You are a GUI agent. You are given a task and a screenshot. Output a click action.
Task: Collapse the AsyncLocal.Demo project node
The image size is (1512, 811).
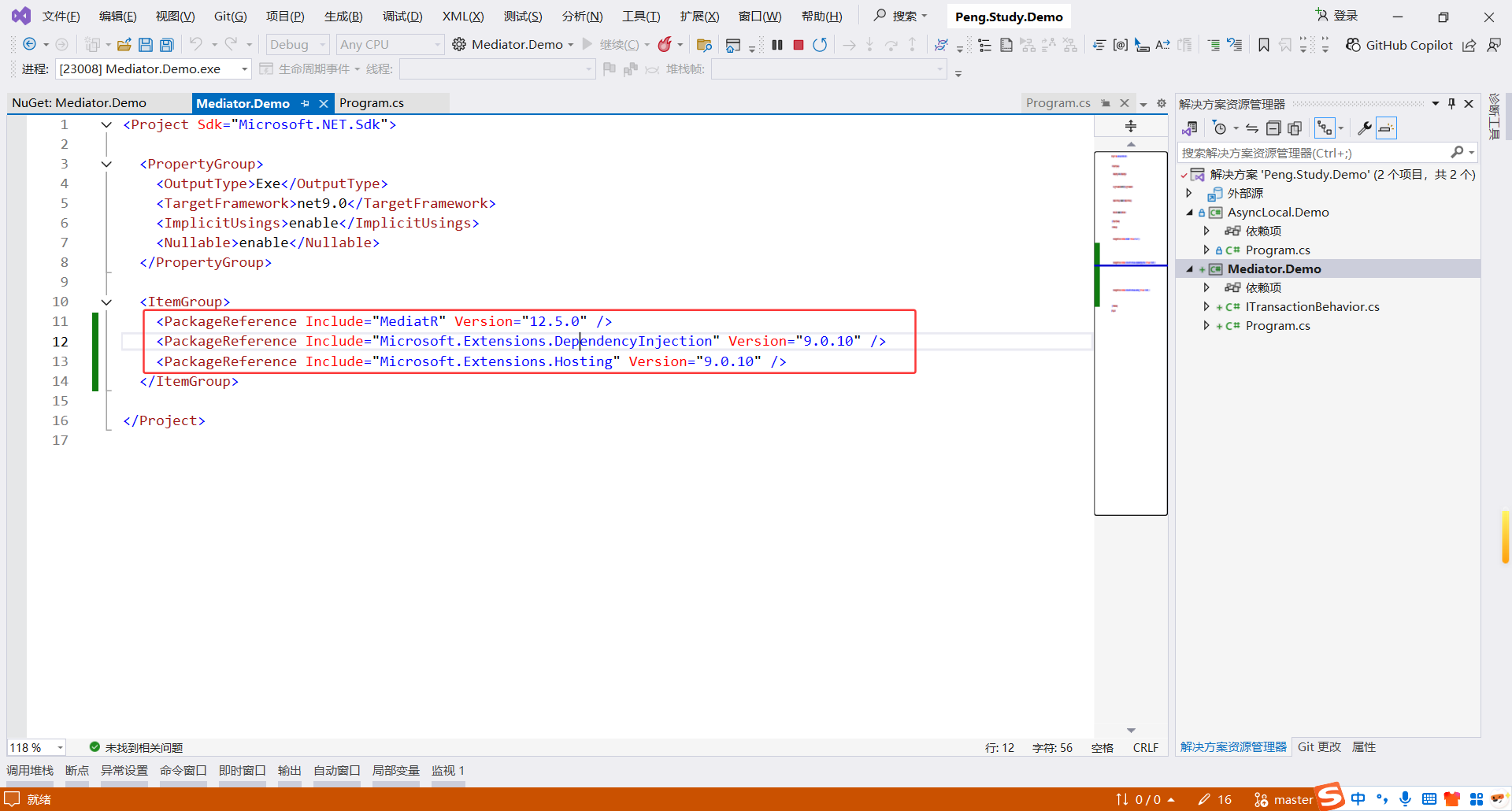[x=1189, y=213]
